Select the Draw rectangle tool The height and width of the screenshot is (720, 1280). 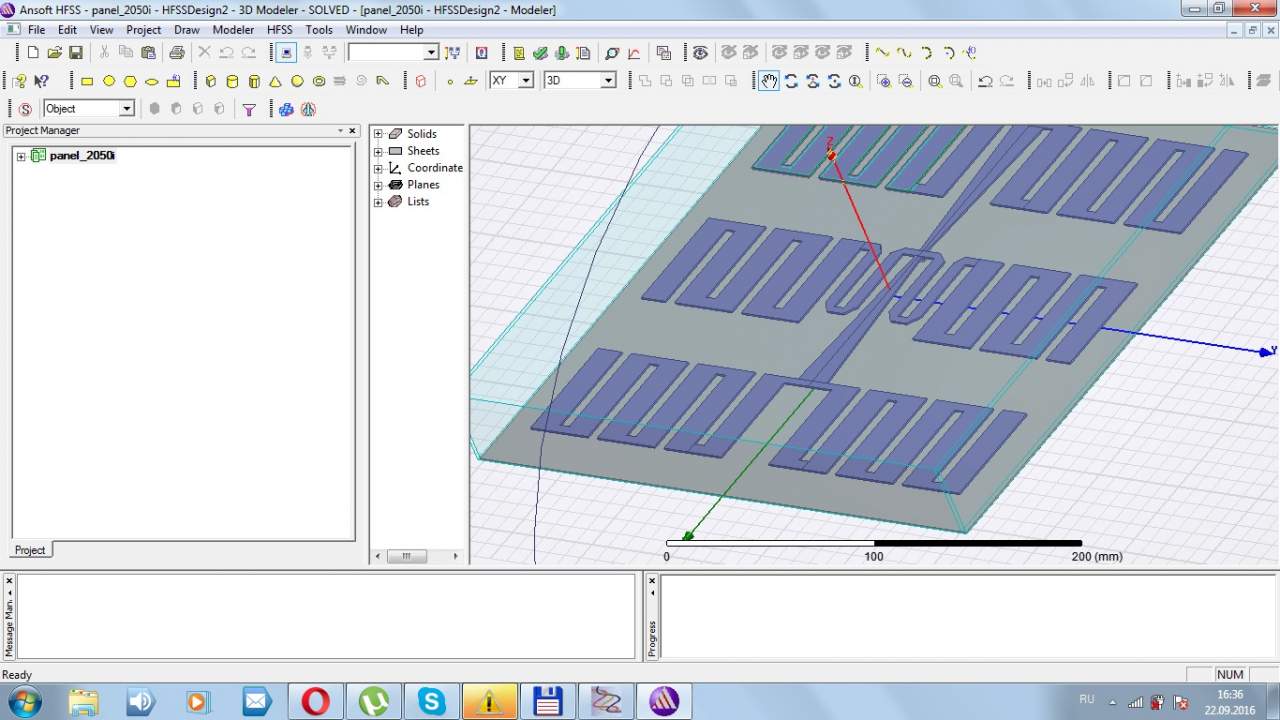pyautogui.click(x=87, y=81)
